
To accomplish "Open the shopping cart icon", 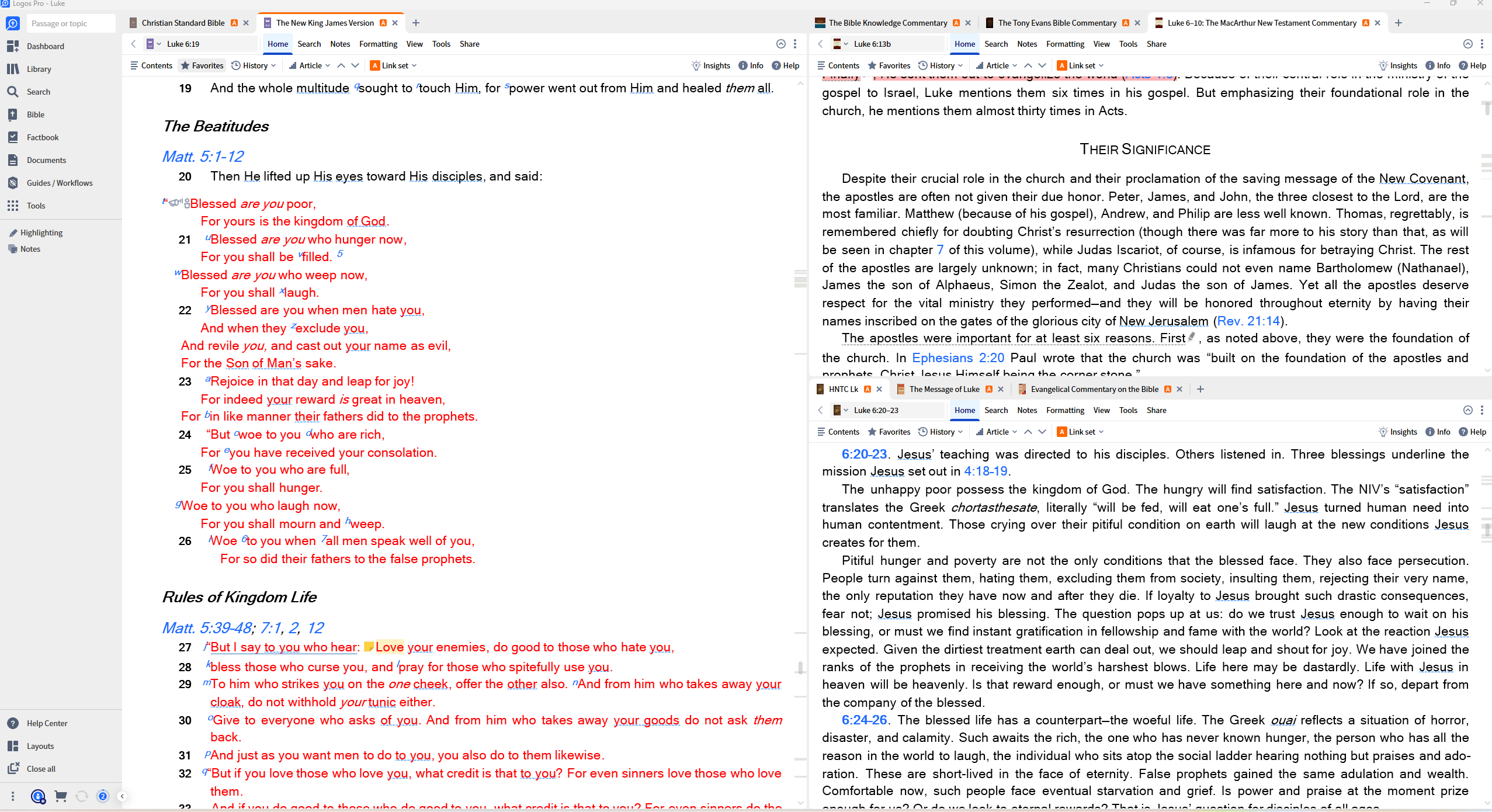I will (60, 796).
